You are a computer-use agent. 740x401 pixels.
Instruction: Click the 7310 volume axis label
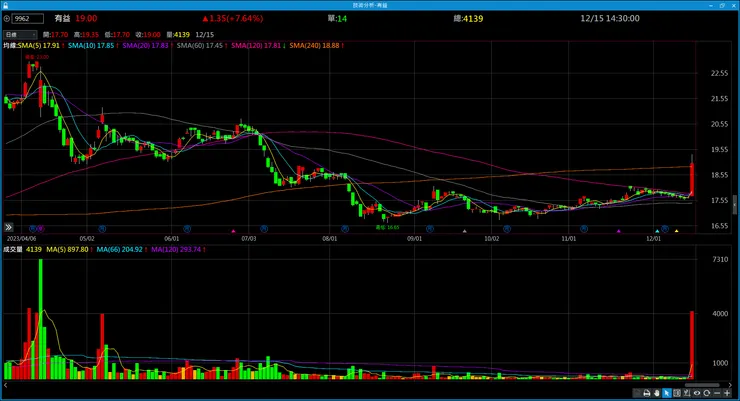click(720, 259)
